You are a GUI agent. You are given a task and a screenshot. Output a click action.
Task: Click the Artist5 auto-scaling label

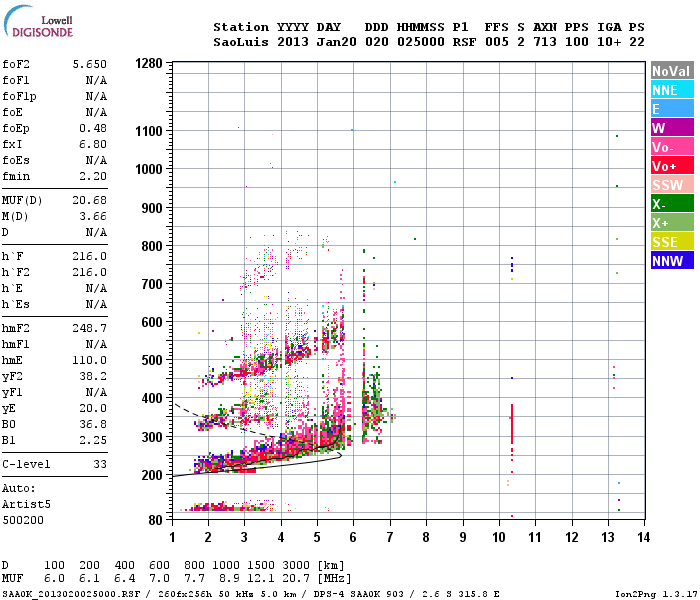tap(26, 504)
